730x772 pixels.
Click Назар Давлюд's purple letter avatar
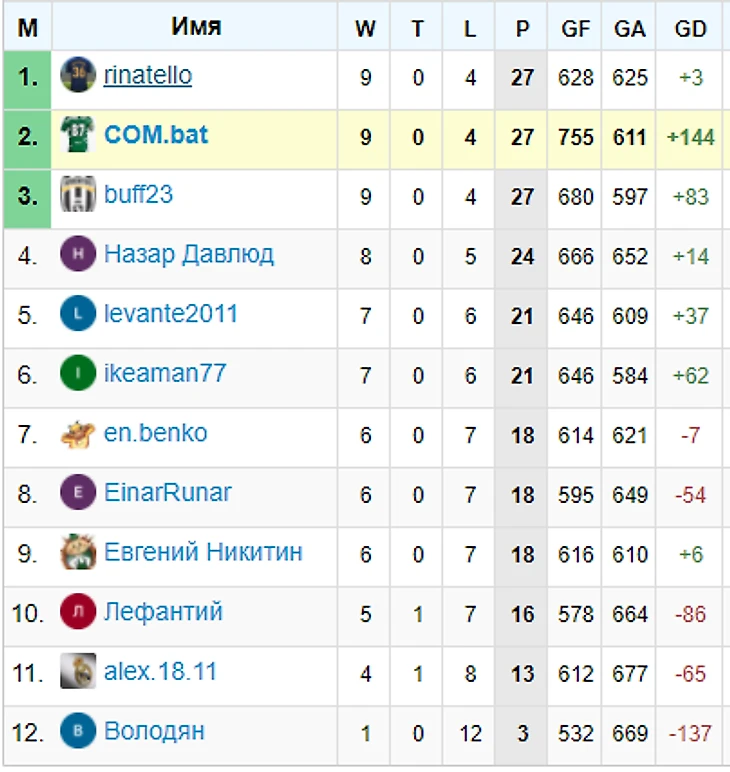pos(78,254)
